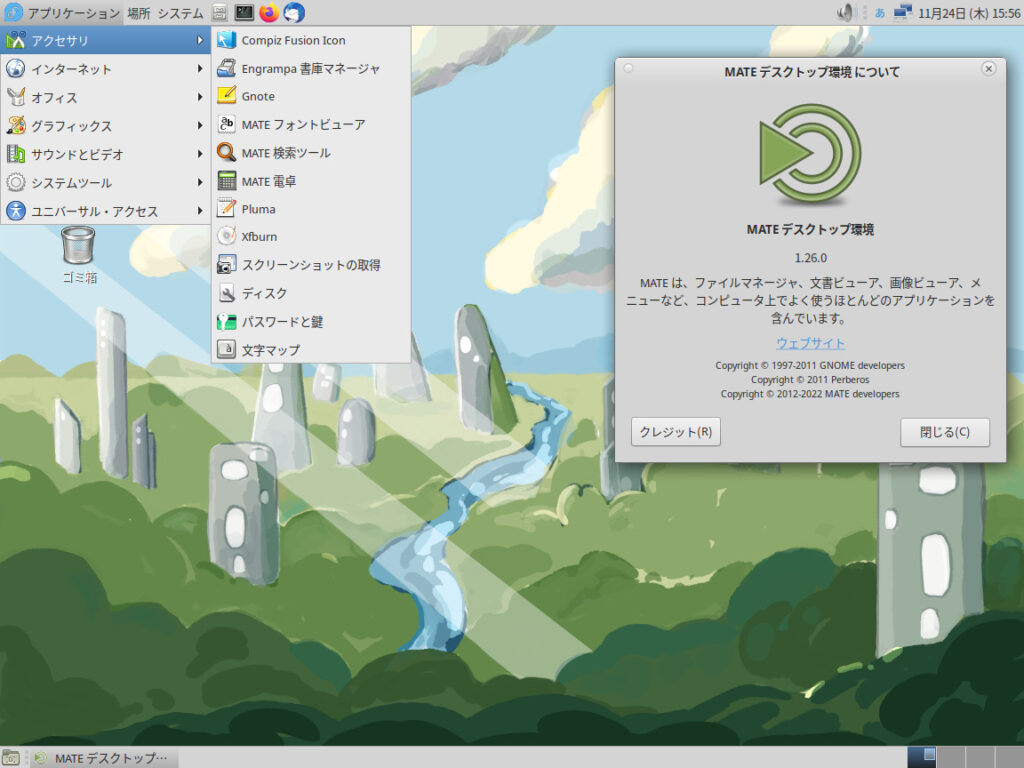
Task: Click the クレジット button in About dialog
Action: coord(675,433)
